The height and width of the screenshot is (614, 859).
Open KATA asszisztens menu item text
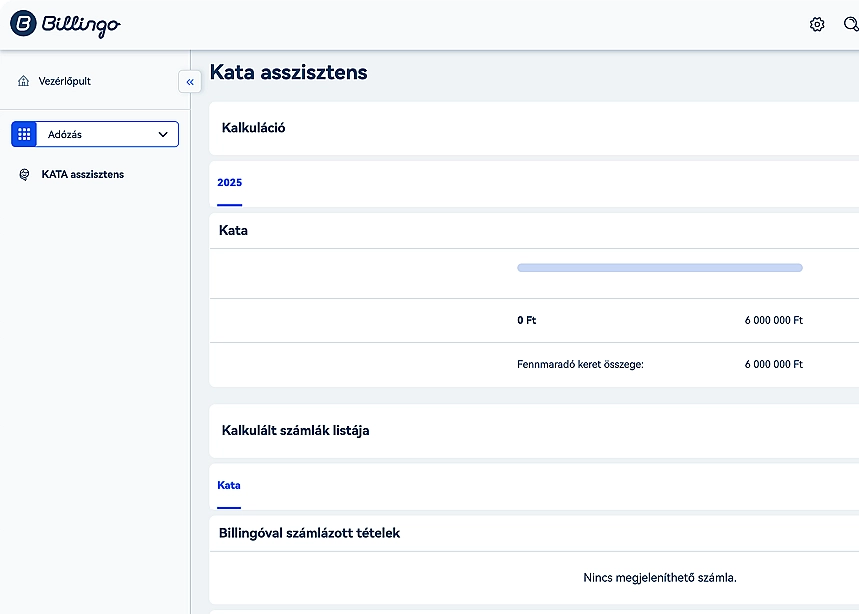(x=83, y=175)
